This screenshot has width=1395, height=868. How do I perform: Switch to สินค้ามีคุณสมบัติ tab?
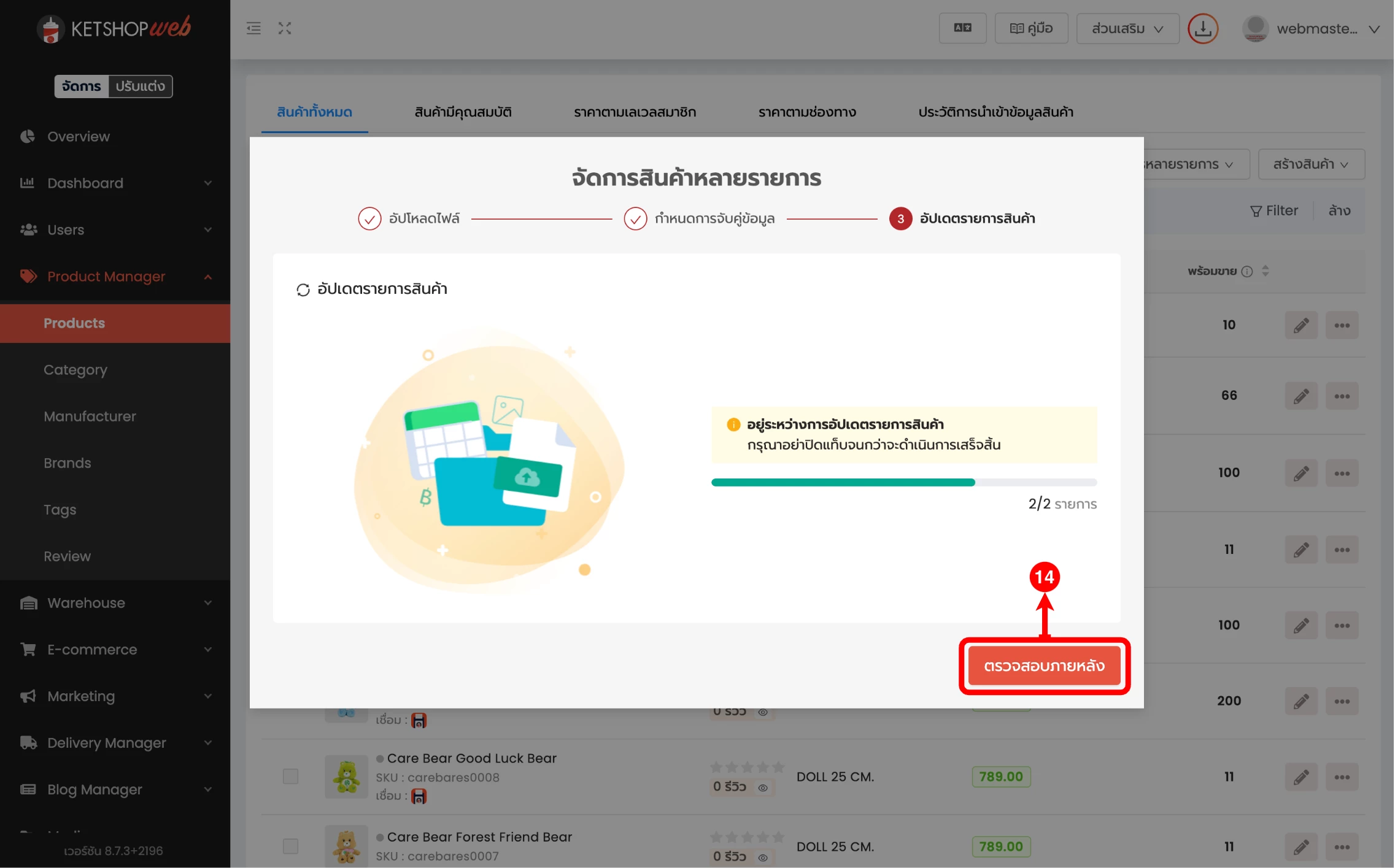[463, 112]
